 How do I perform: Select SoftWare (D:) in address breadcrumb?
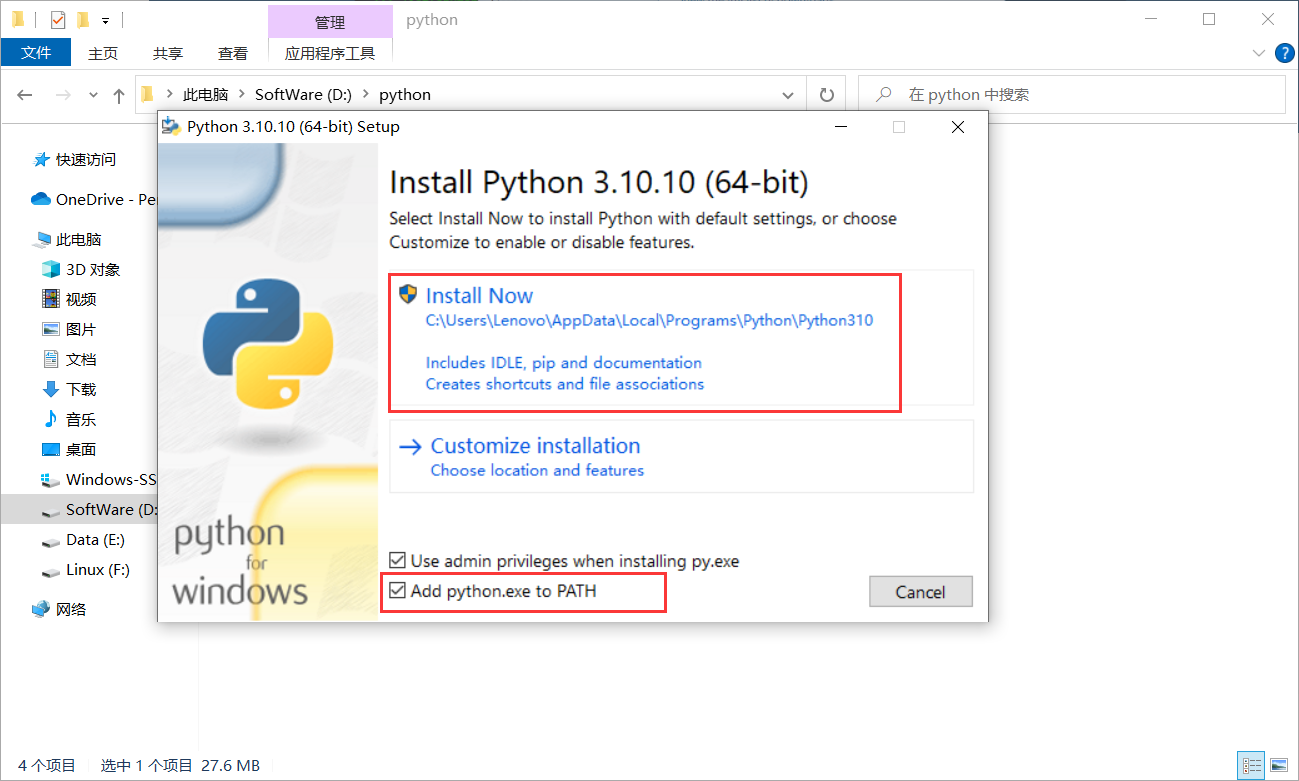click(x=303, y=95)
